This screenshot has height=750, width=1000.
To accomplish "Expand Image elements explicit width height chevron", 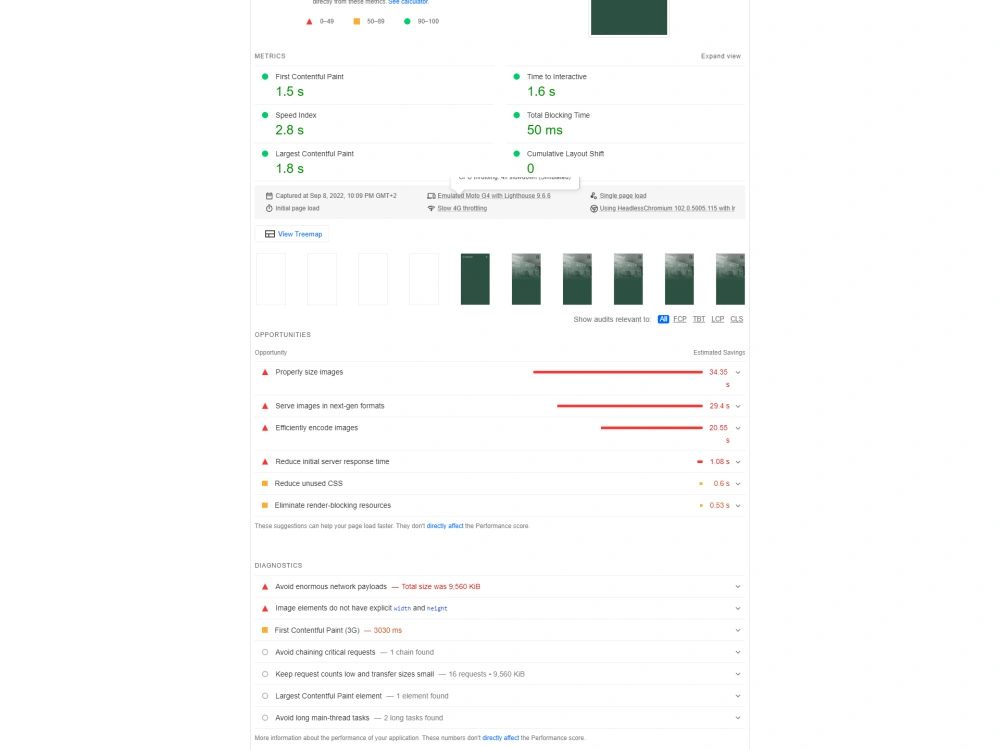I will tap(738, 608).
